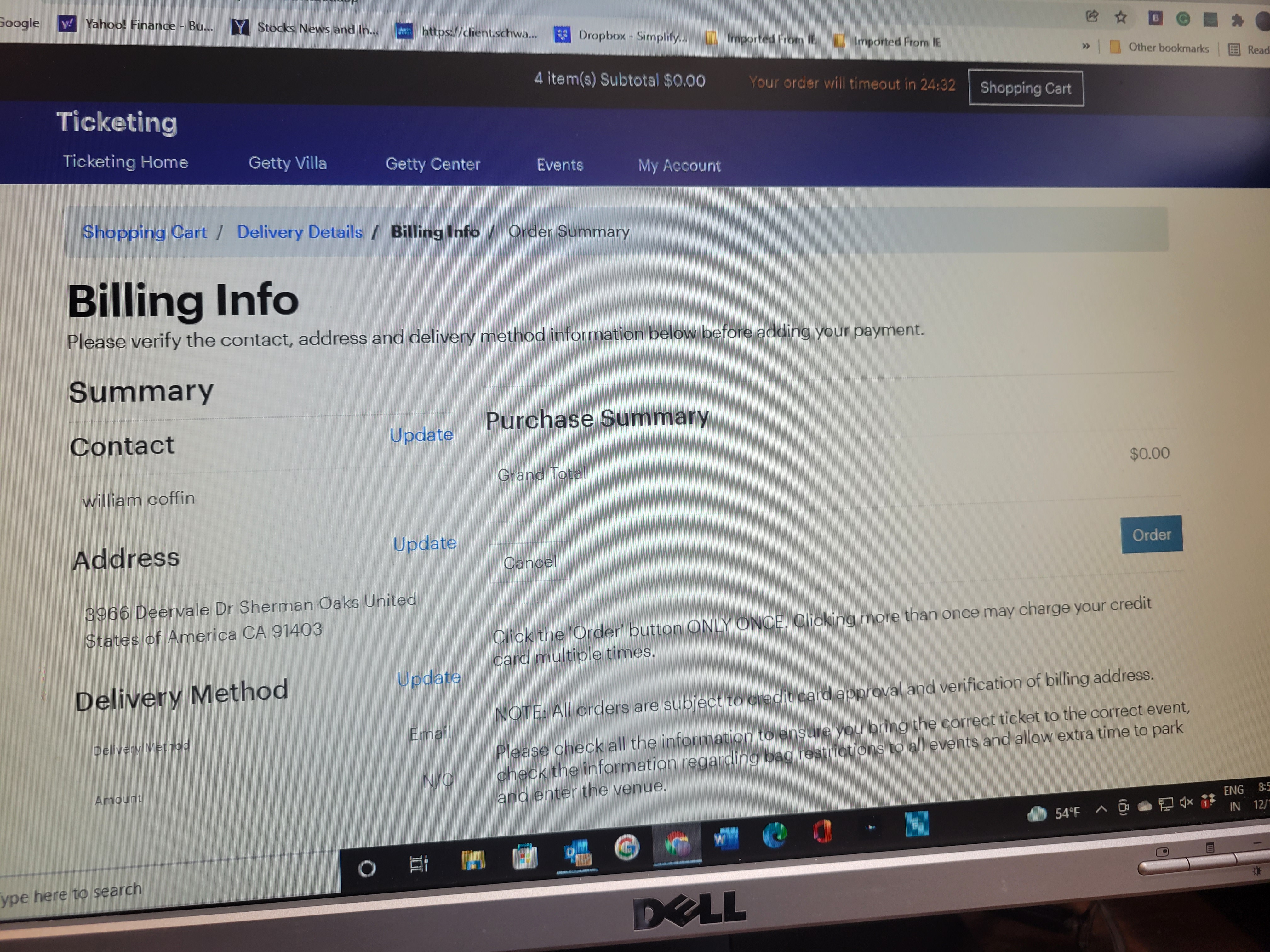Open the Events menu item
The image size is (1270, 952).
560,165
